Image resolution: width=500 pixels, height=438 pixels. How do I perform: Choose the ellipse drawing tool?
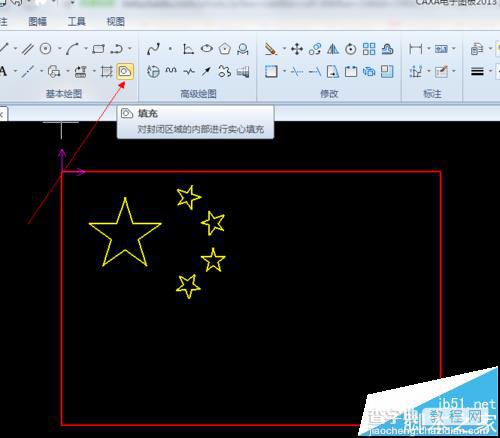click(207, 49)
